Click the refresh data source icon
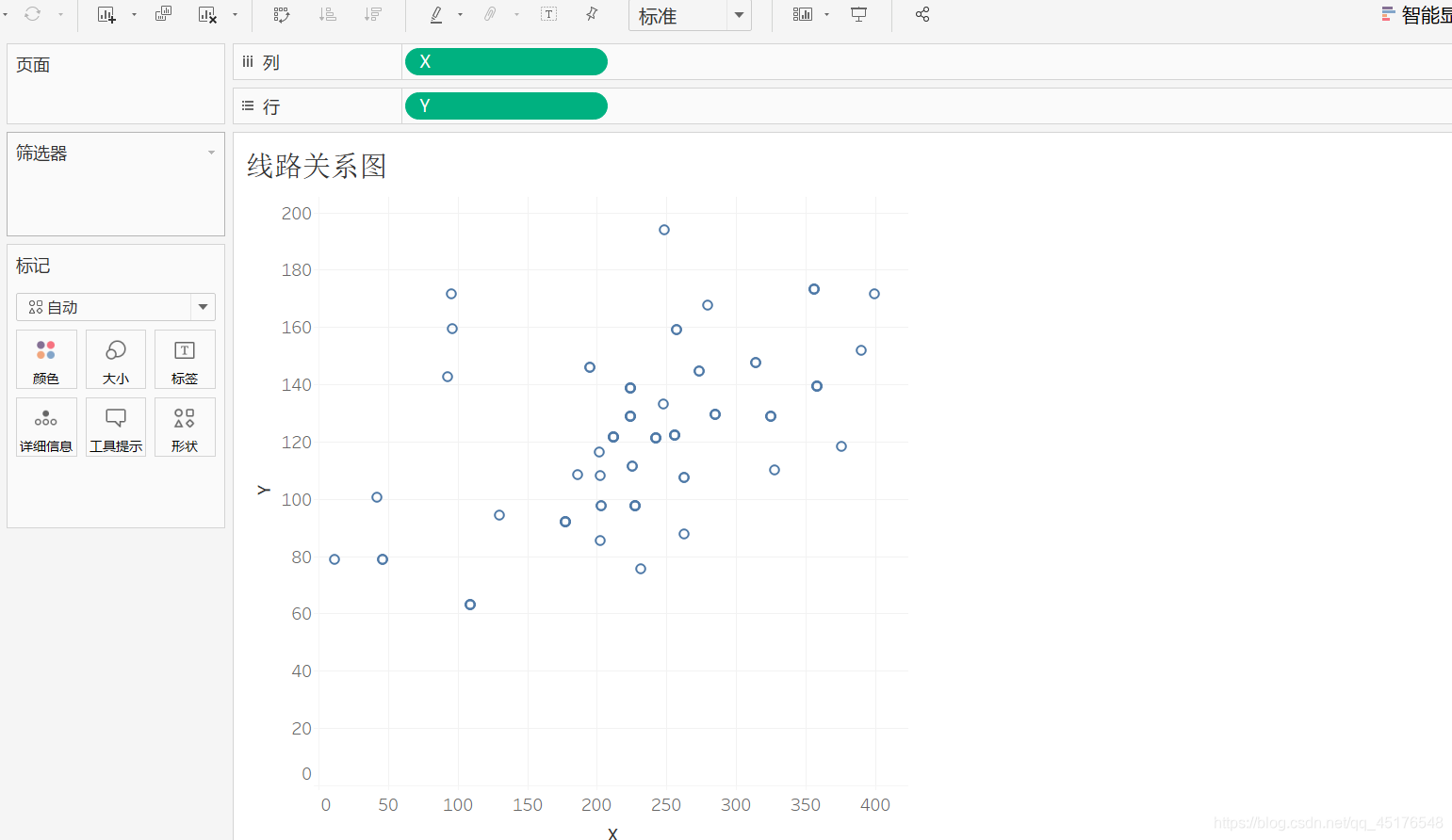 pyautogui.click(x=32, y=14)
